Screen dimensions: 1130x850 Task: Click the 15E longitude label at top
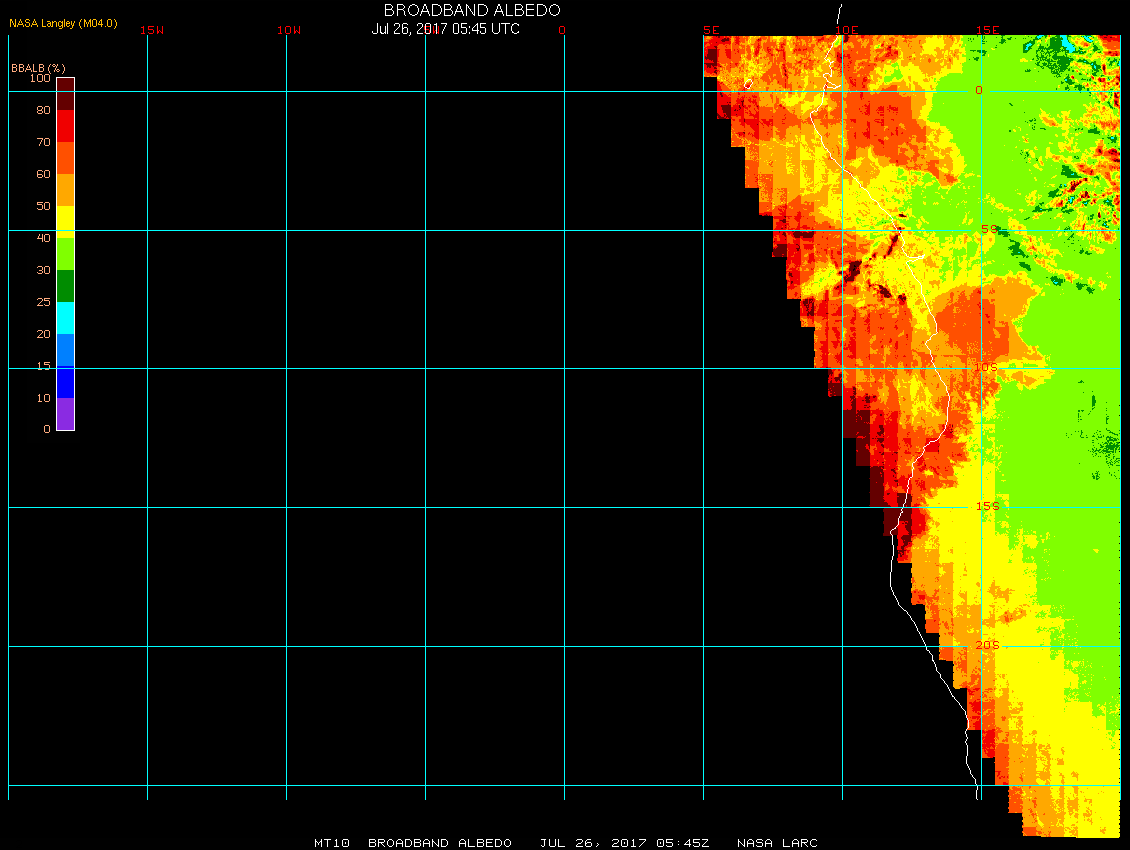[988, 30]
